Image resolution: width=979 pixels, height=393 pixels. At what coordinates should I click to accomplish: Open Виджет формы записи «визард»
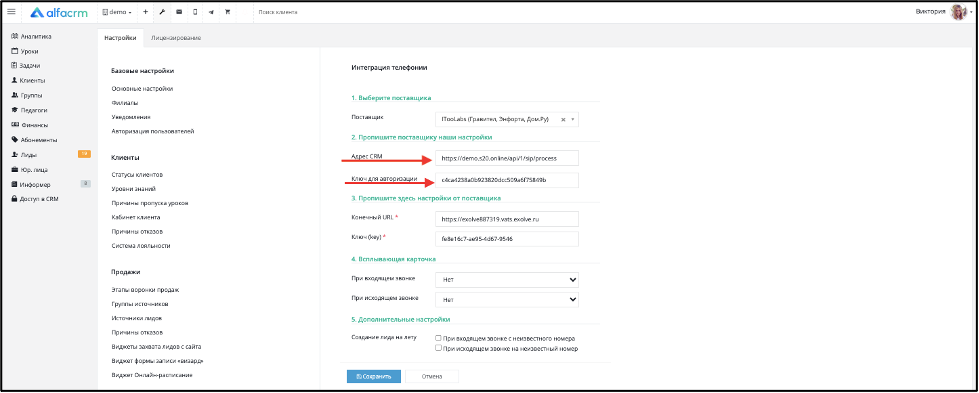pyautogui.click(x=157, y=361)
